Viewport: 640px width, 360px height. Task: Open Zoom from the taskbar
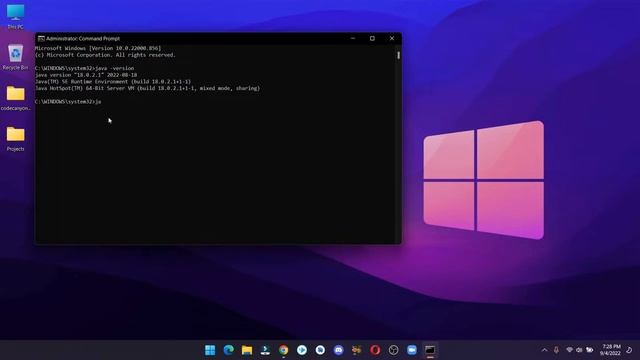tap(412, 350)
